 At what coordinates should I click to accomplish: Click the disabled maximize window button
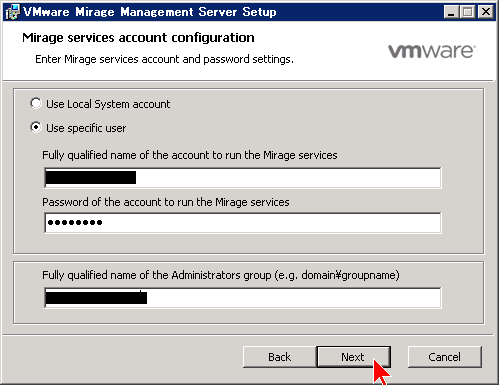point(468,12)
